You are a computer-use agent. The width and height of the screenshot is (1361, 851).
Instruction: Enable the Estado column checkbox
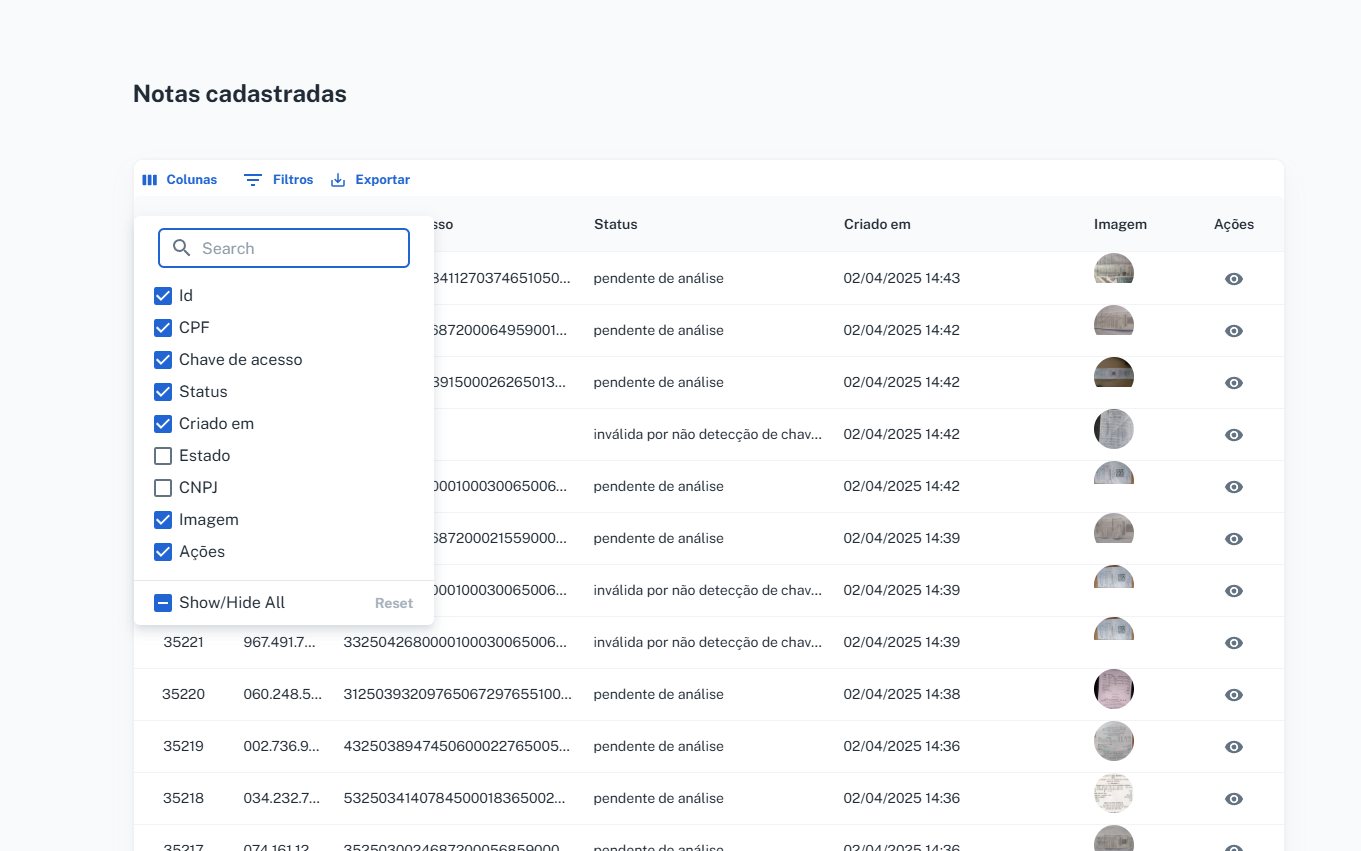click(x=163, y=456)
